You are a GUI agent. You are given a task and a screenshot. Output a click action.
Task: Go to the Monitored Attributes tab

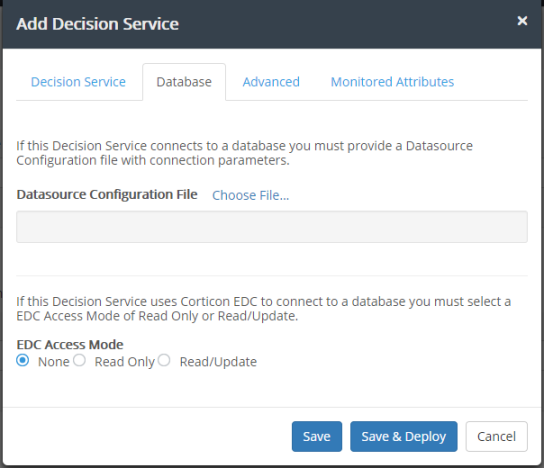(392, 82)
